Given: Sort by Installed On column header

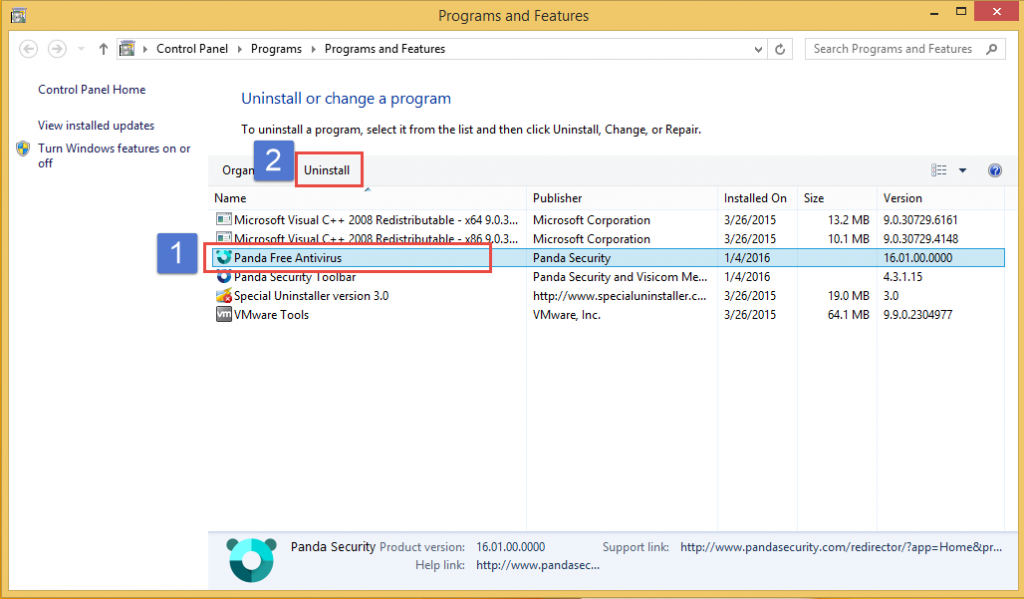Looking at the screenshot, I should click(758, 198).
